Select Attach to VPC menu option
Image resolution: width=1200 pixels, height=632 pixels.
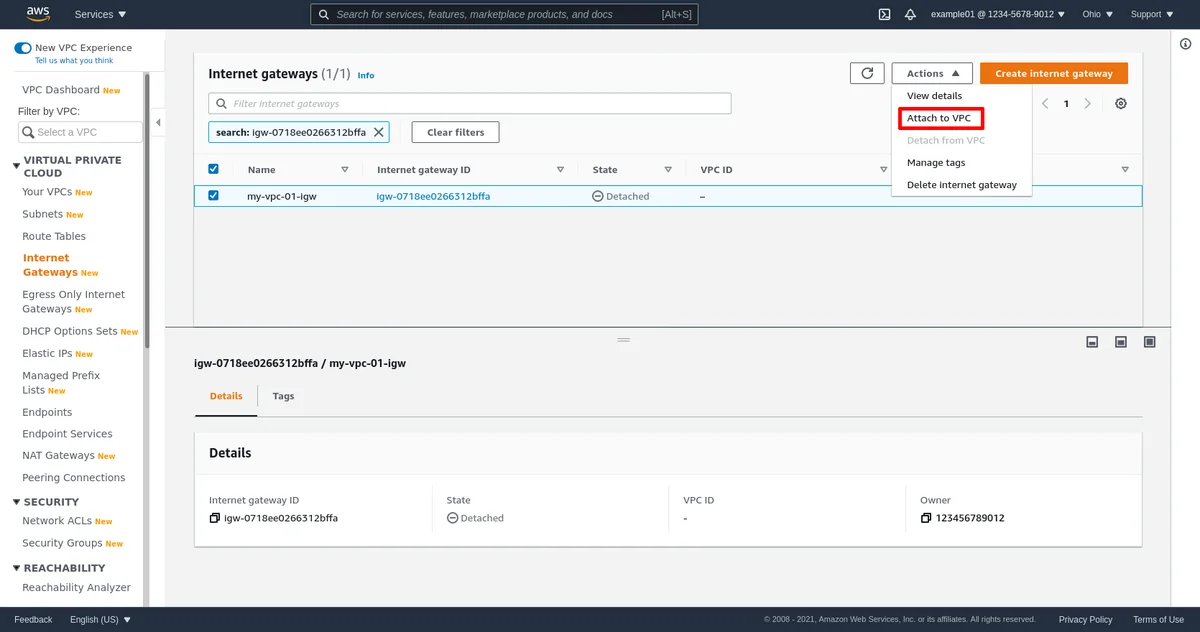pos(938,118)
